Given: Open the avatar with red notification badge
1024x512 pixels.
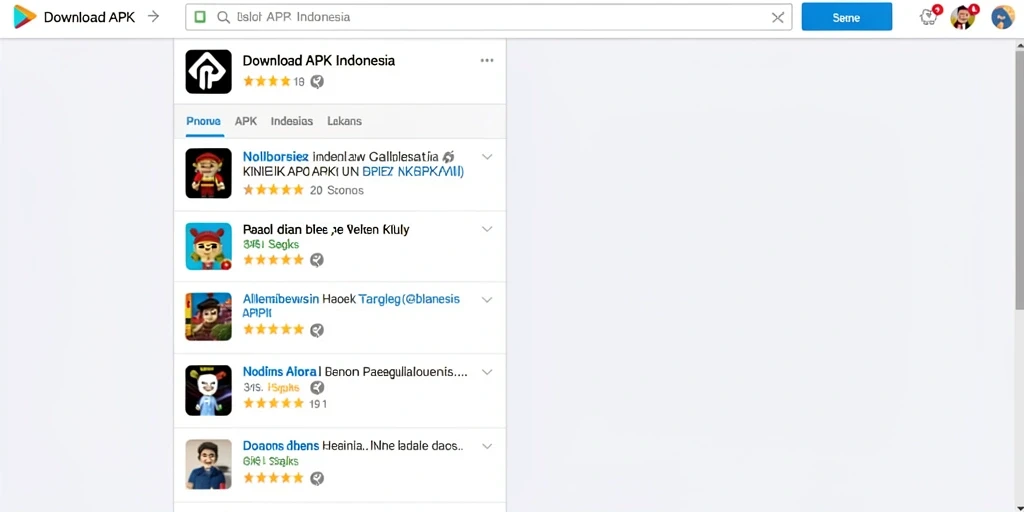Looking at the screenshot, I should click(x=963, y=16).
